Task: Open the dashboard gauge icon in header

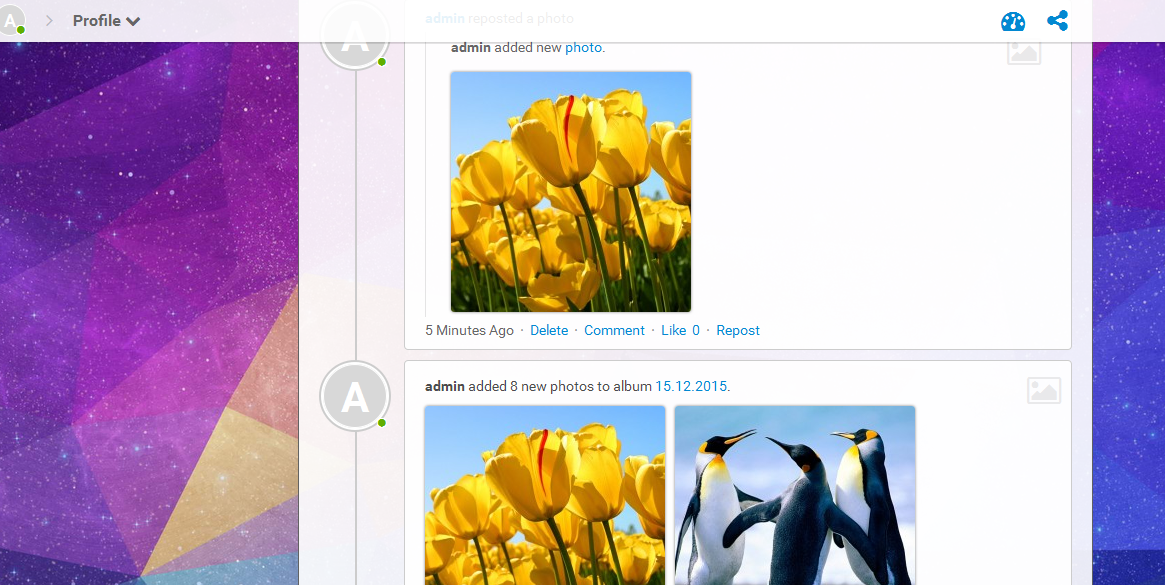Action: 1013,21
